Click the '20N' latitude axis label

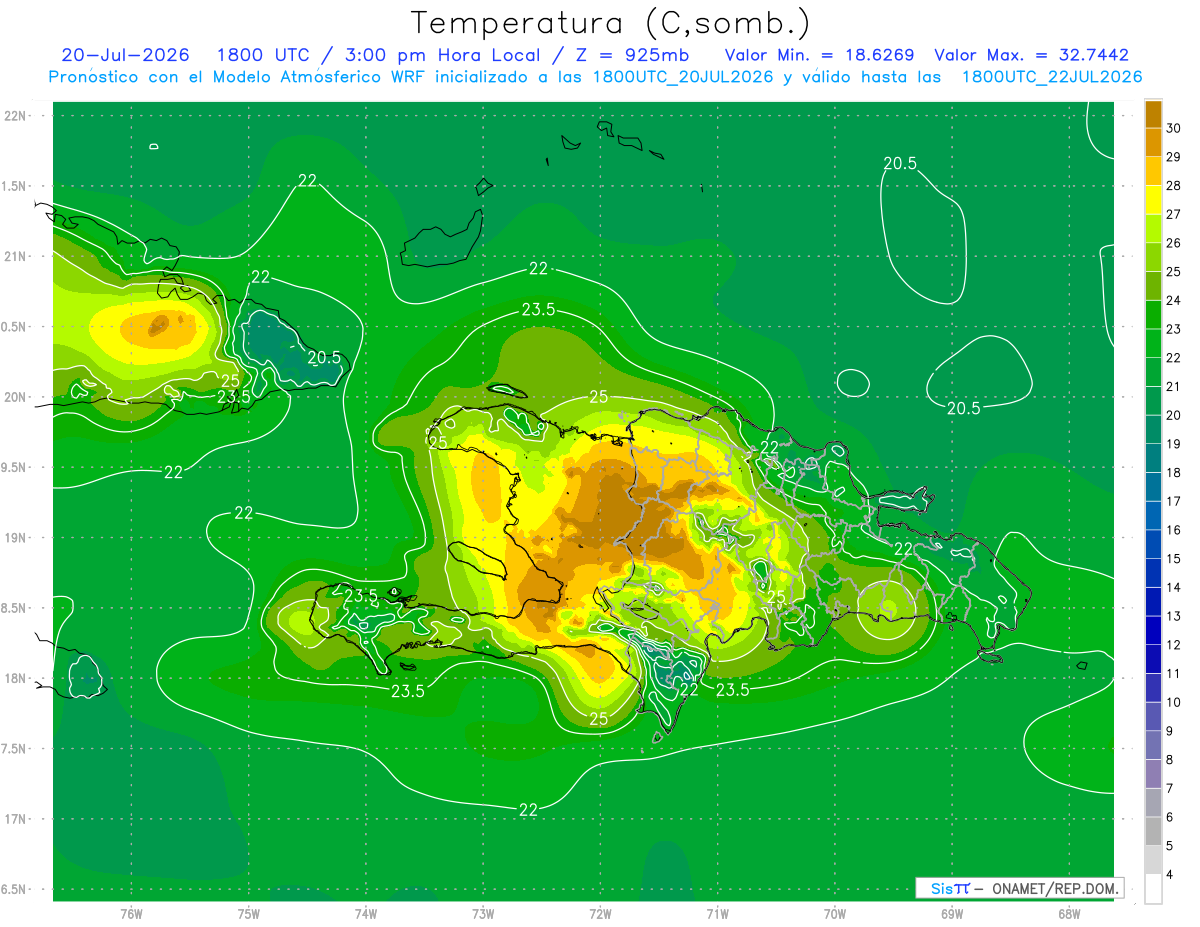point(16,397)
